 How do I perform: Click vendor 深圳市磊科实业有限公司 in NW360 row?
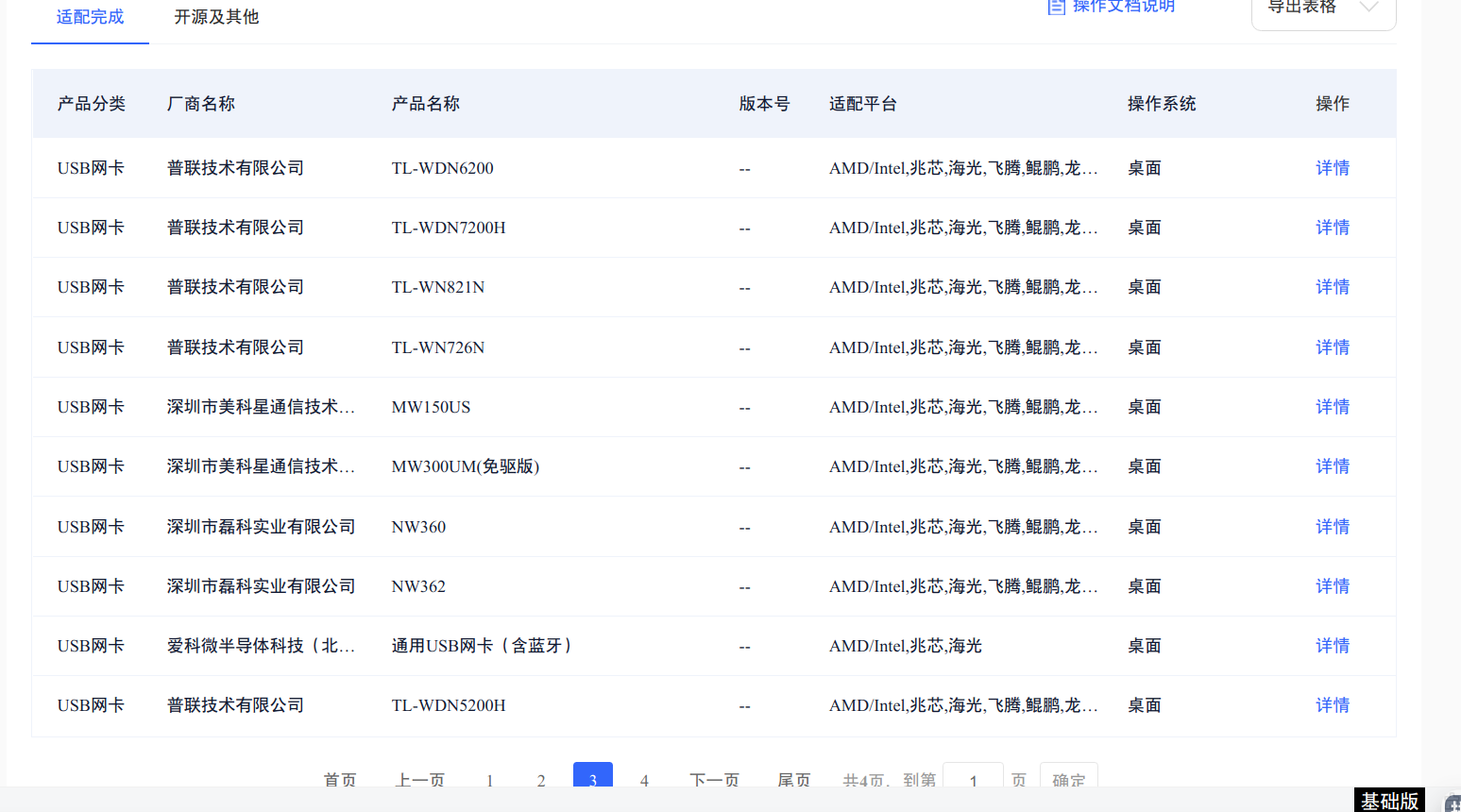262,527
